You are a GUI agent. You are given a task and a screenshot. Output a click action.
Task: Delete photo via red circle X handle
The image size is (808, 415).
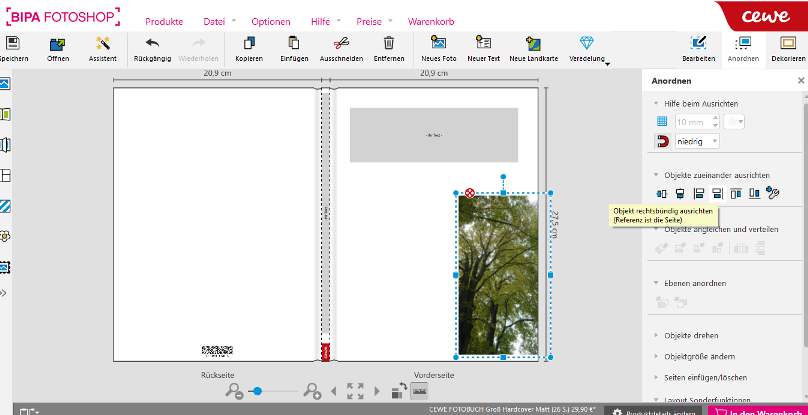pos(469,193)
